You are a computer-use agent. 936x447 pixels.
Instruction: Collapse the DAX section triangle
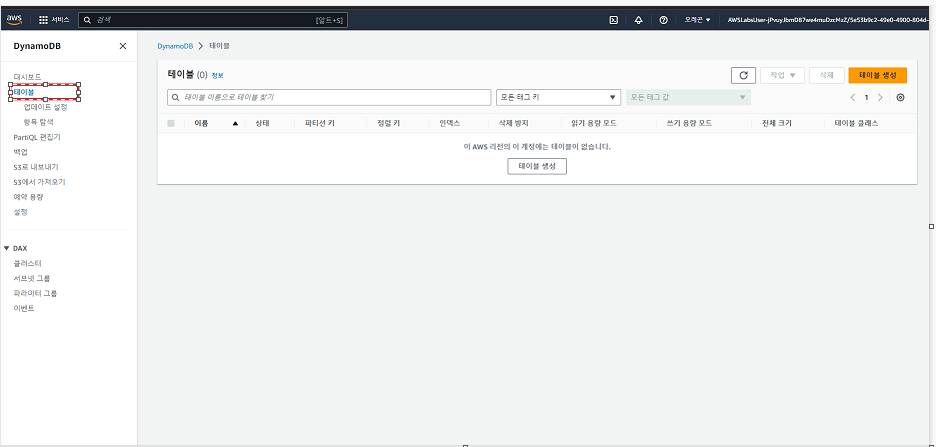[6, 248]
